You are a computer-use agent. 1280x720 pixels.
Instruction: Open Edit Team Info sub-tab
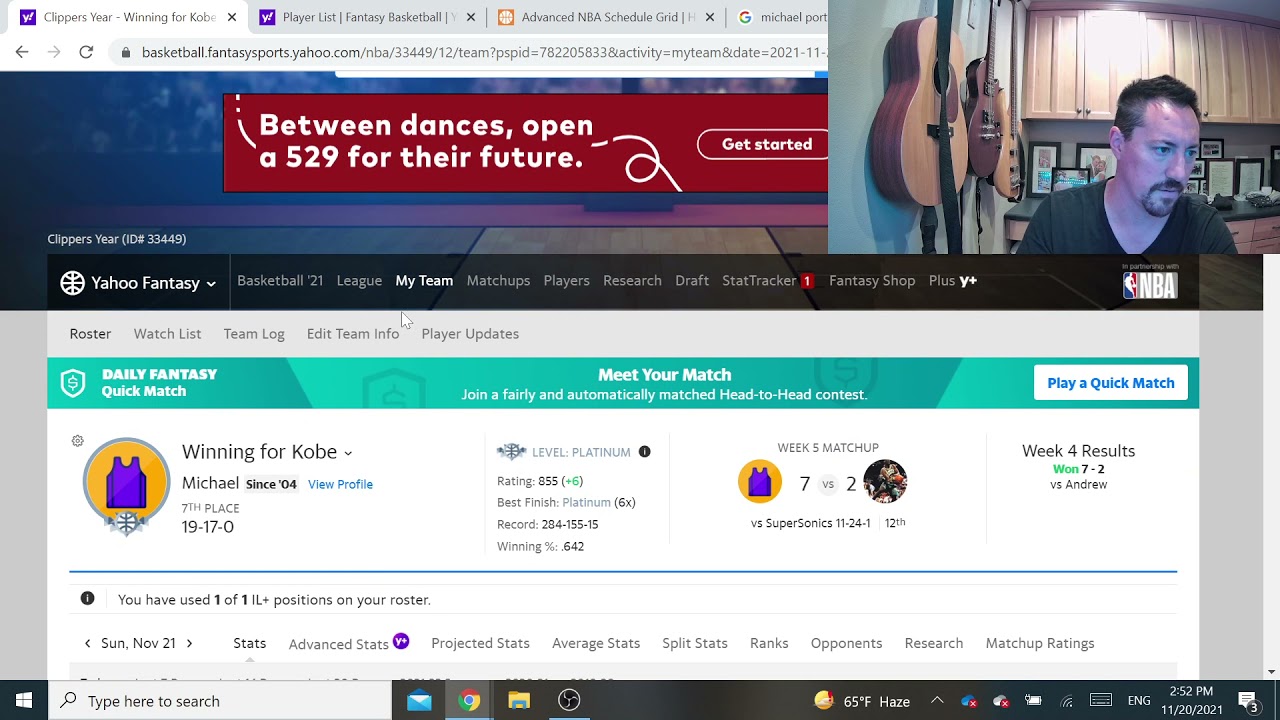click(x=353, y=334)
